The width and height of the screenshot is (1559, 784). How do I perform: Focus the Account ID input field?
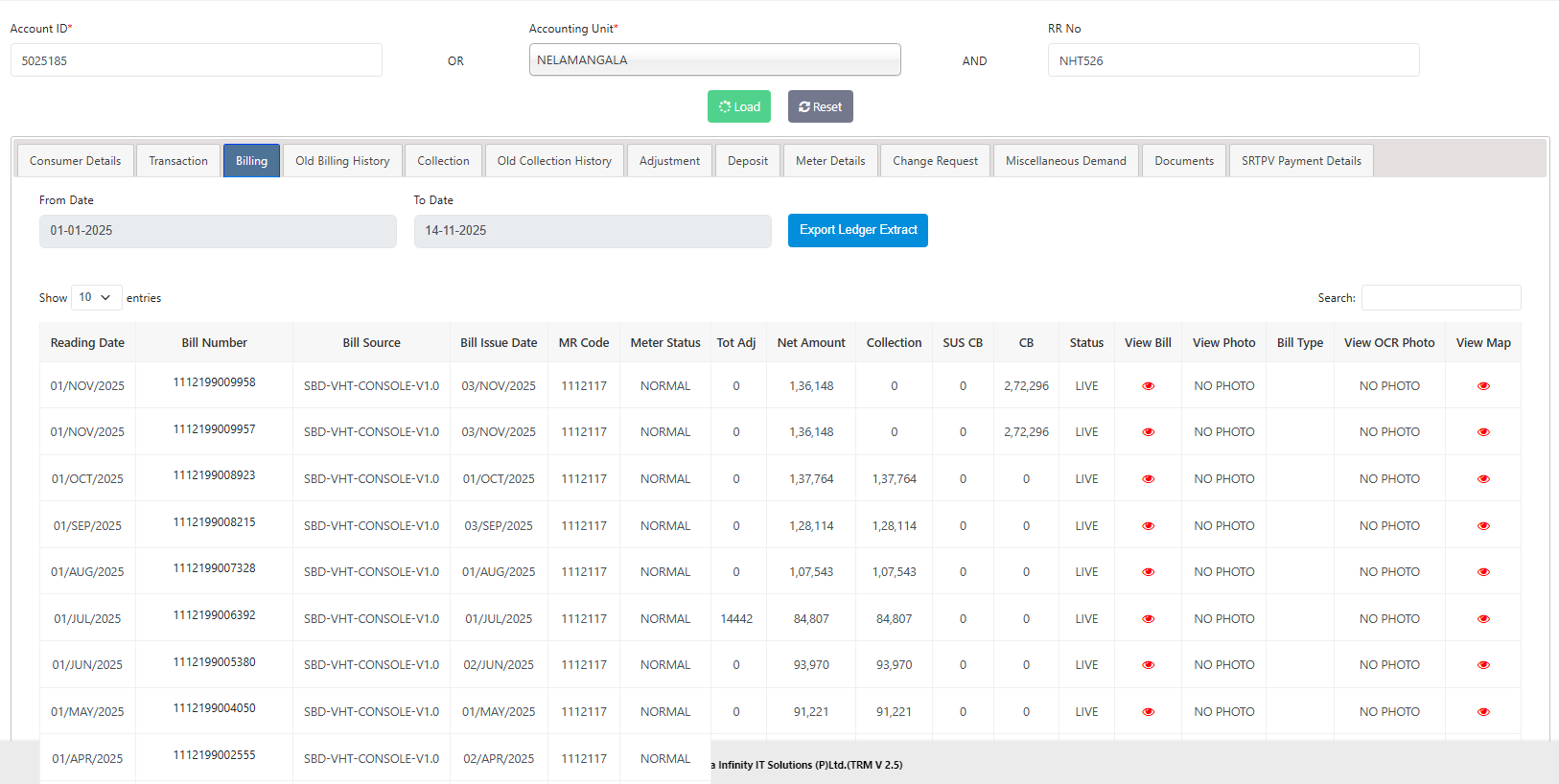(x=196, y=60)
